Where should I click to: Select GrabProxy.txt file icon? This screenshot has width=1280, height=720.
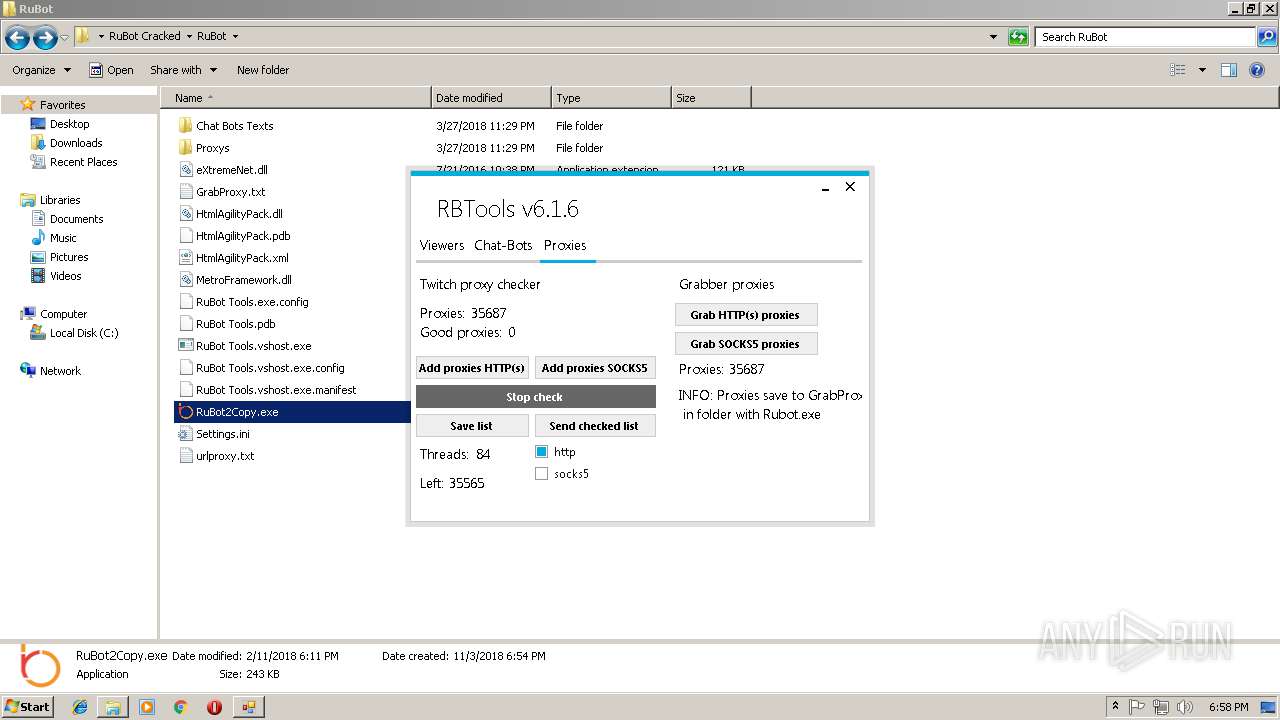pos(185,192)
